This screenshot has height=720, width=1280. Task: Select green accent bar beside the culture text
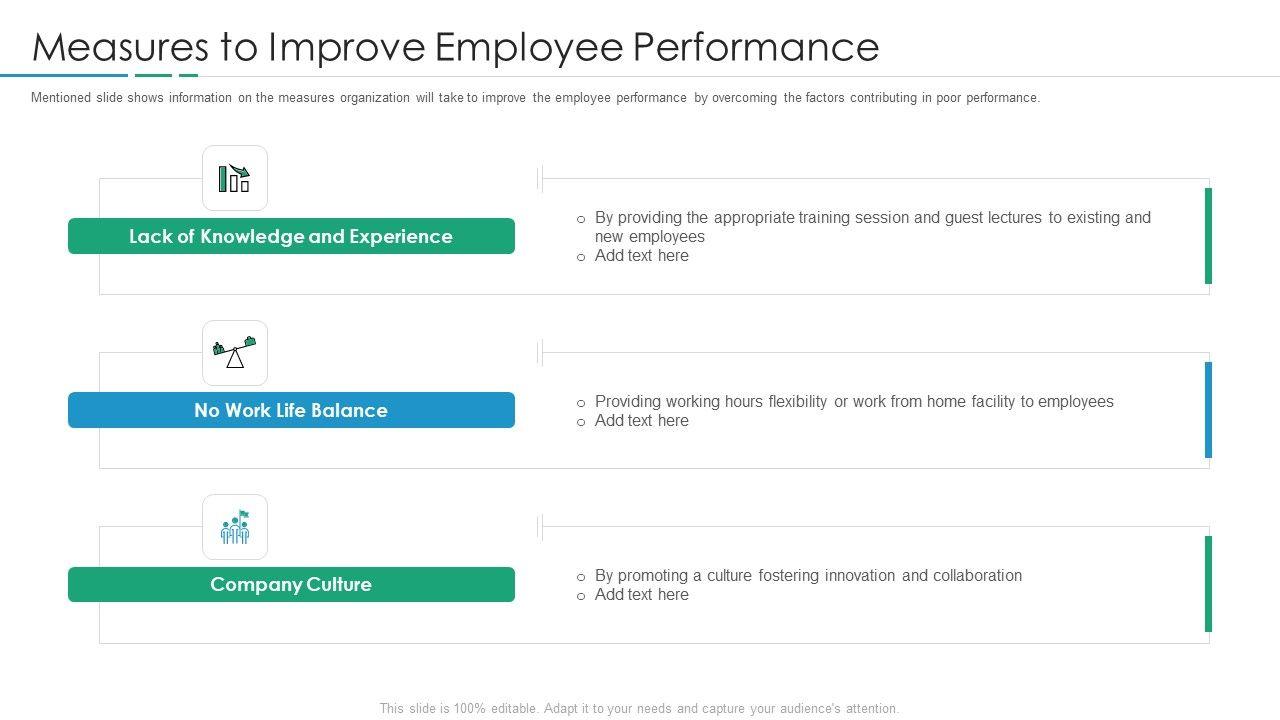[x=1208, y=584]
